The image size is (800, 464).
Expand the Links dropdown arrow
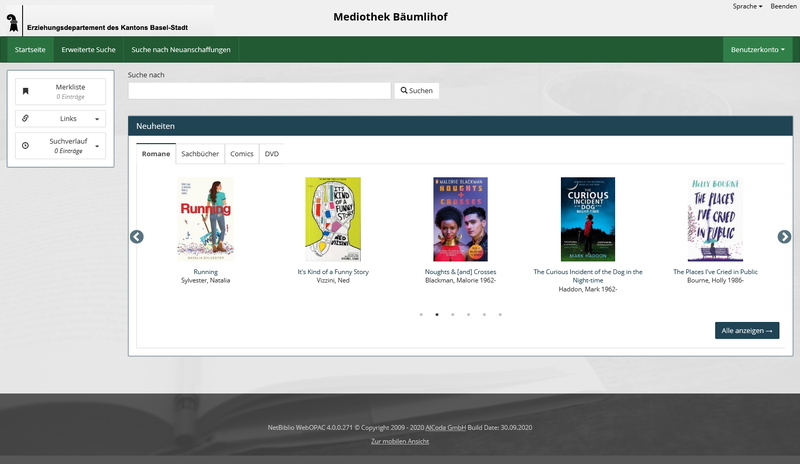(97, 119)
